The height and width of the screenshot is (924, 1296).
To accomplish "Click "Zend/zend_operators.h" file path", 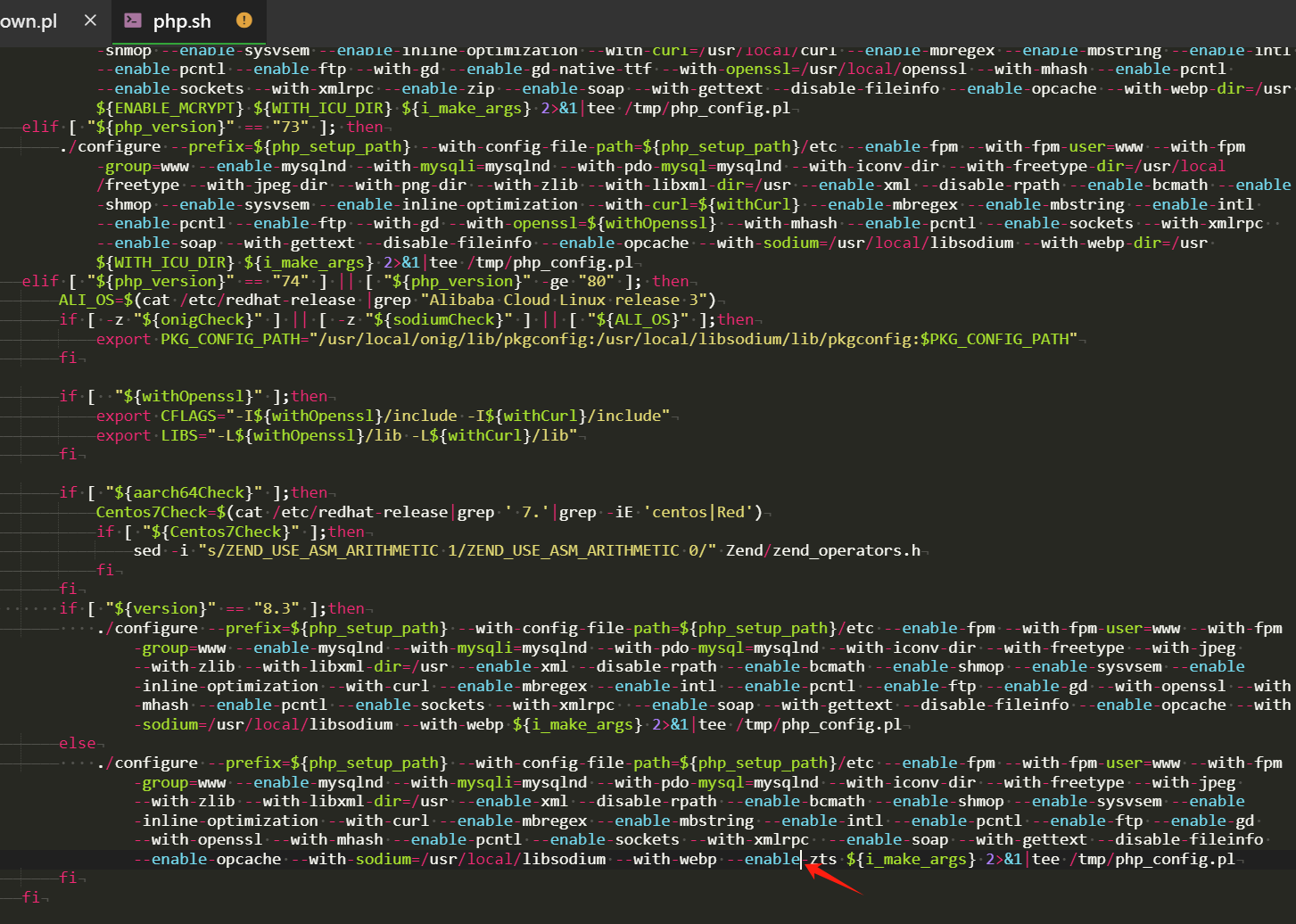I will click(x=823, y=550).
